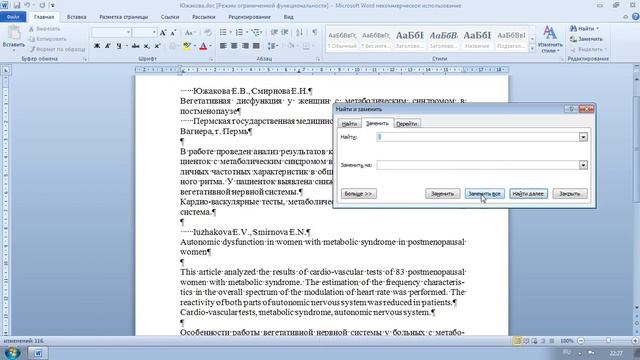Open the Windows Start menu

pos(12,353)
